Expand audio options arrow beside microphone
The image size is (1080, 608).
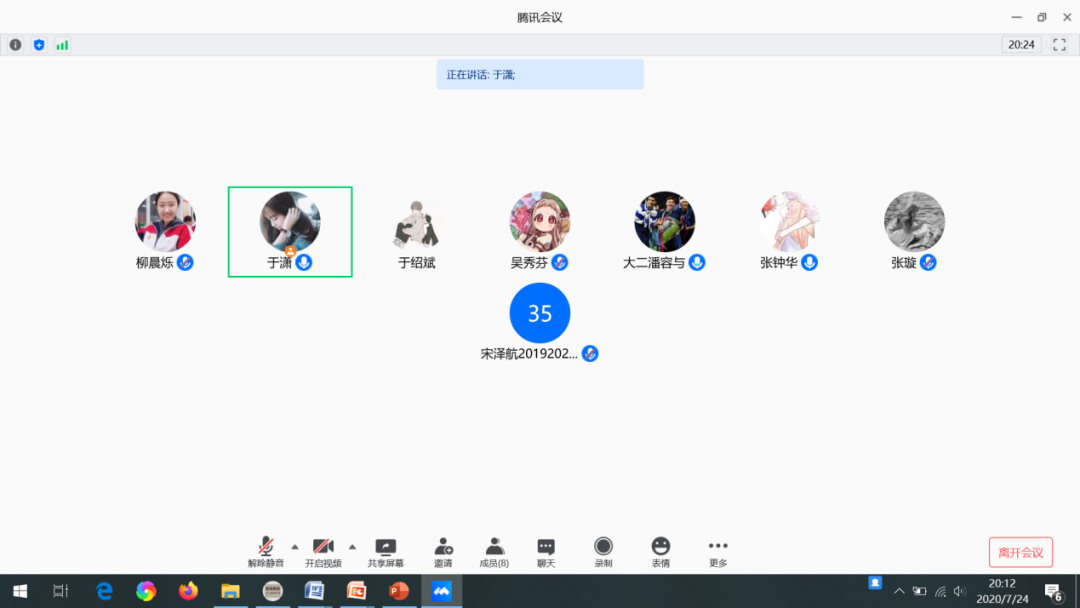coord(294,546)
